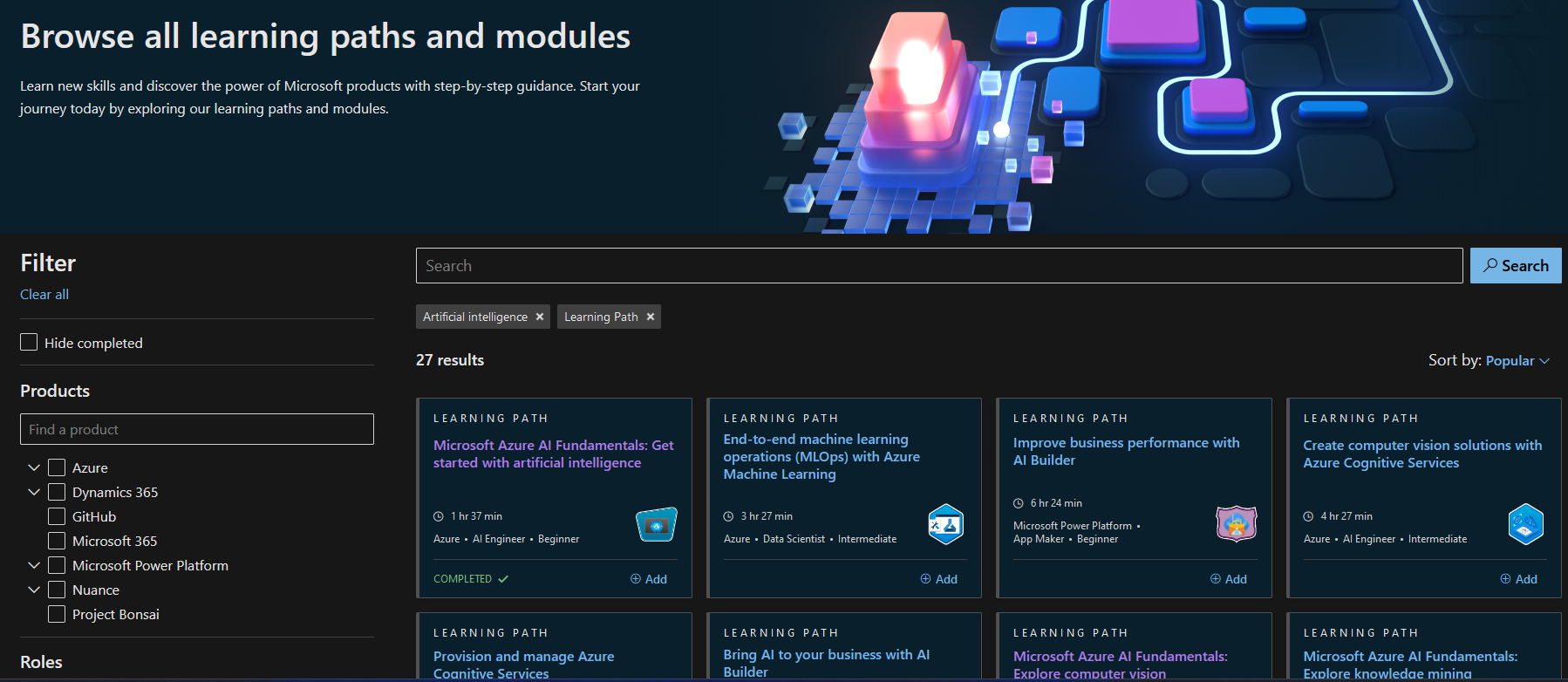Open the computer vision solutions badge icon
Screen dimensions: 1568x682
pos(1526,525)
